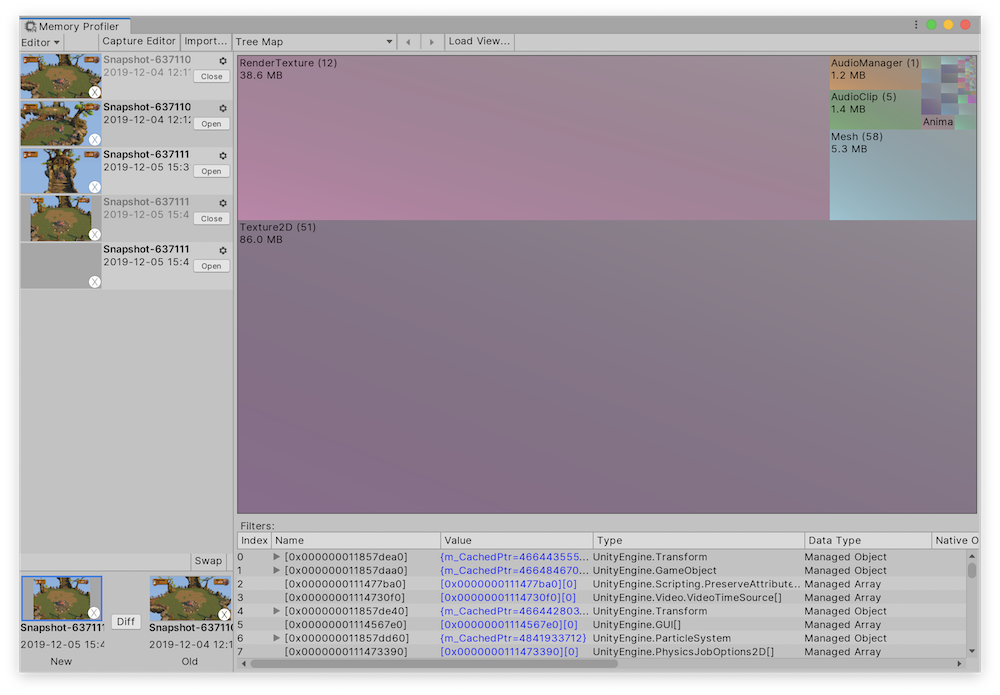Click the forward arrow next to Tree Map
This screenshot has width=1000, height=695.
pyautogui.click(x=431, y=41)
